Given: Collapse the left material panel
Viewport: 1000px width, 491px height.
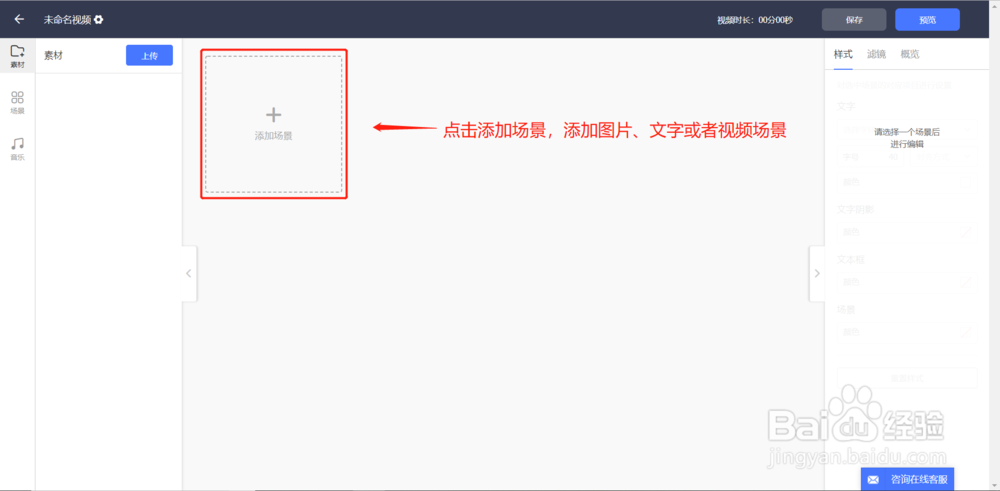Looking at the screenshot, I should point(189,274).
